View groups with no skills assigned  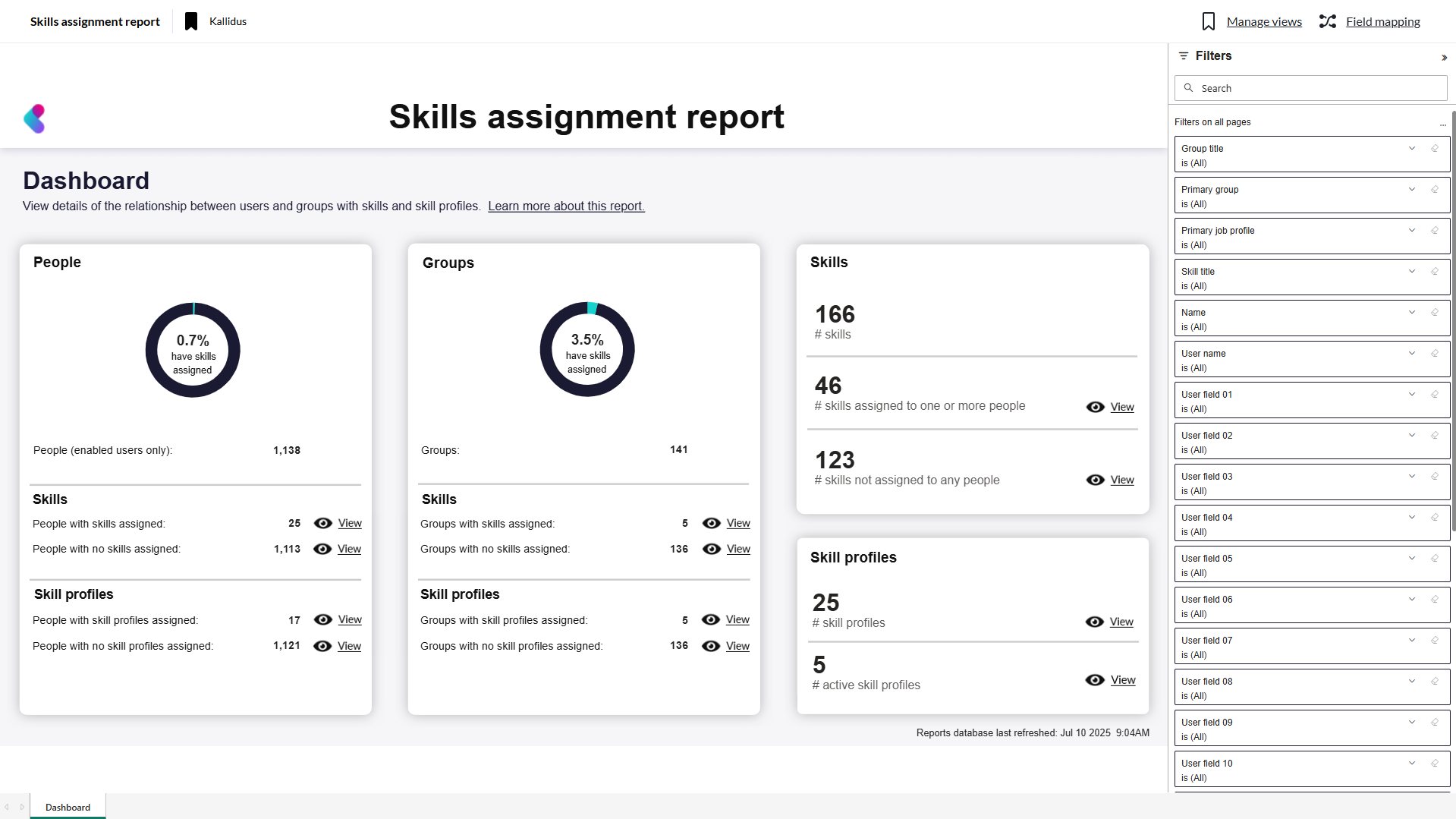click(x=737, y=549)
